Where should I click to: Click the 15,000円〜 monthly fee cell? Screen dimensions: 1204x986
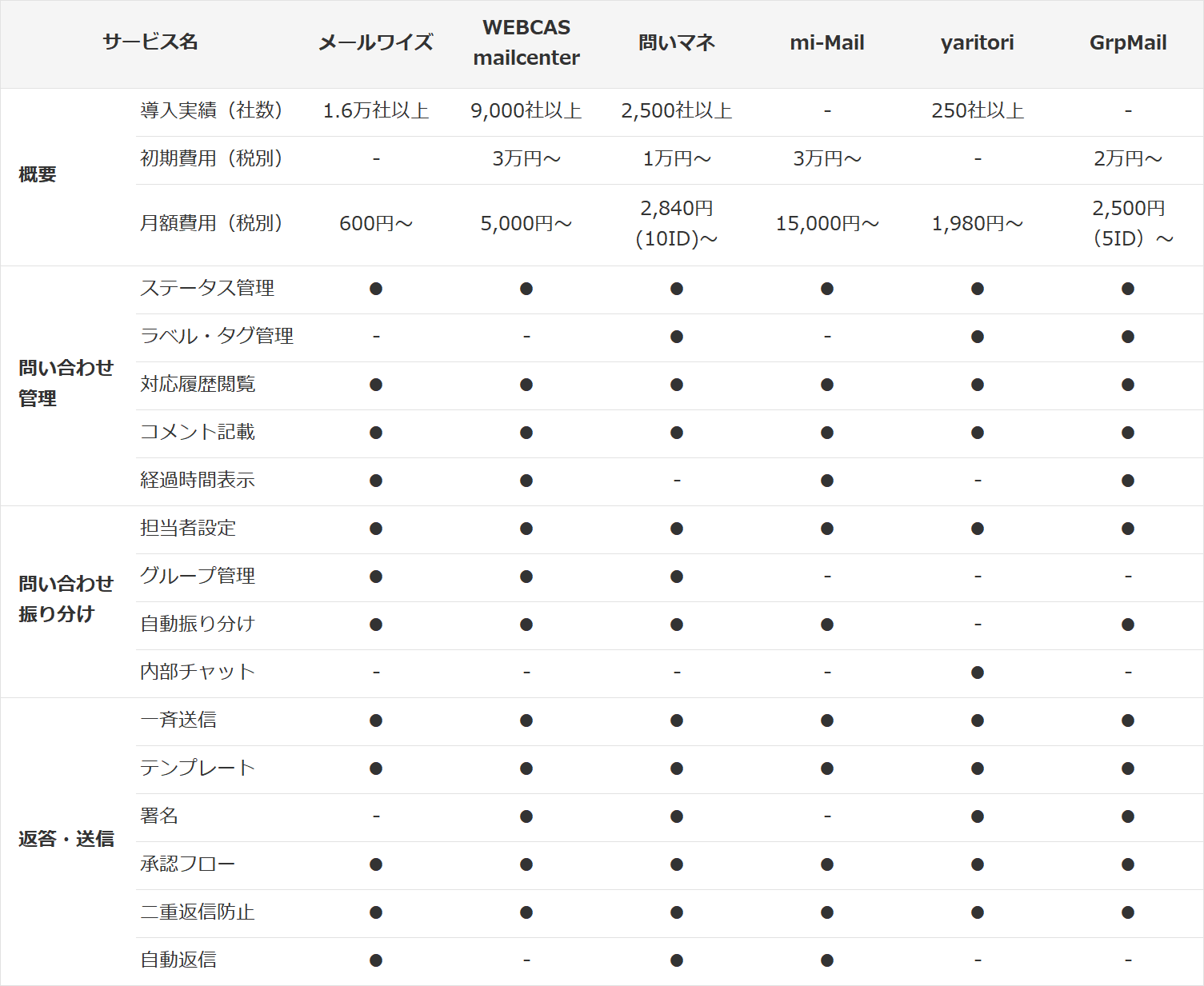826,224
